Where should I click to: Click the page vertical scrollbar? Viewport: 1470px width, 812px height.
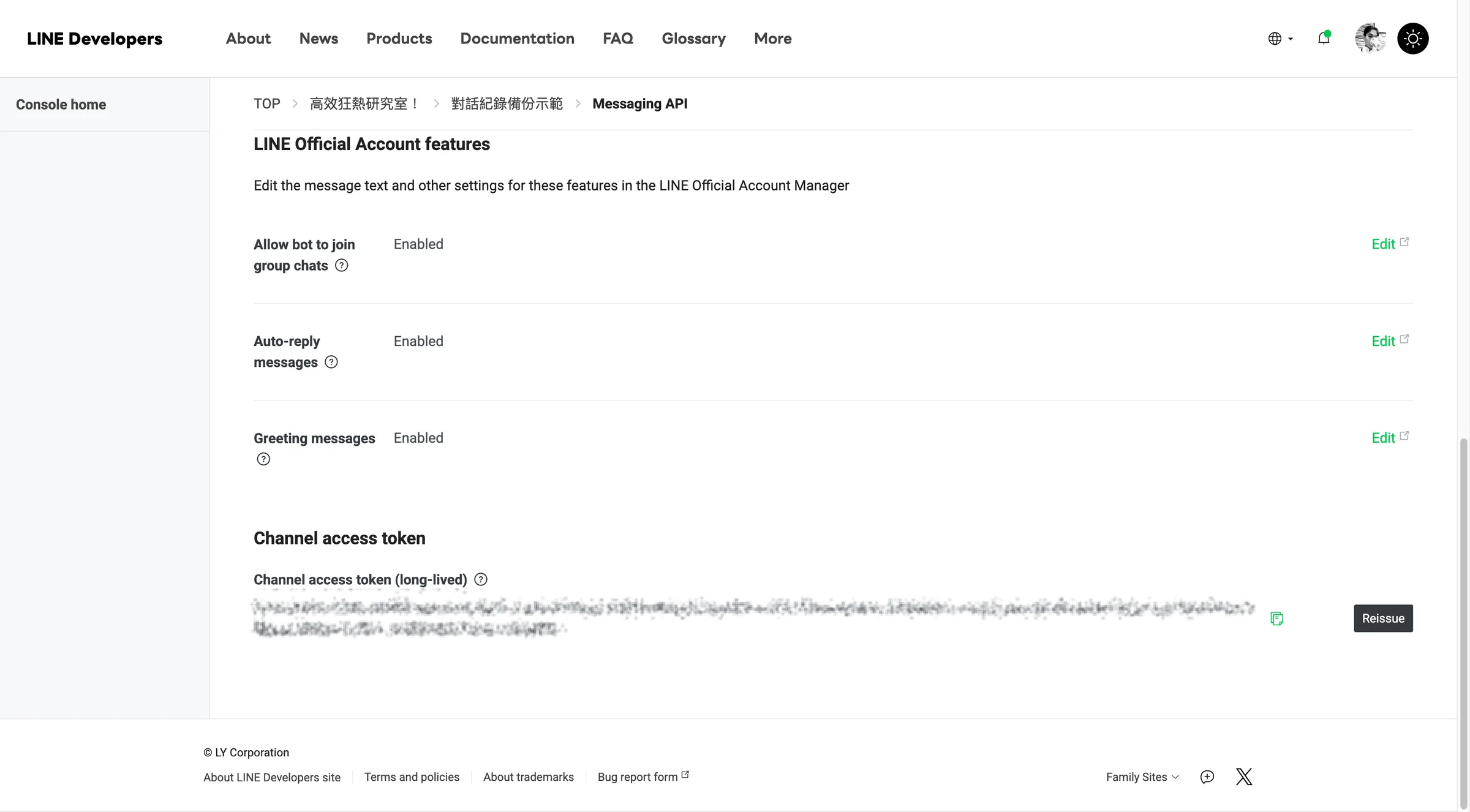[1464, 623]
